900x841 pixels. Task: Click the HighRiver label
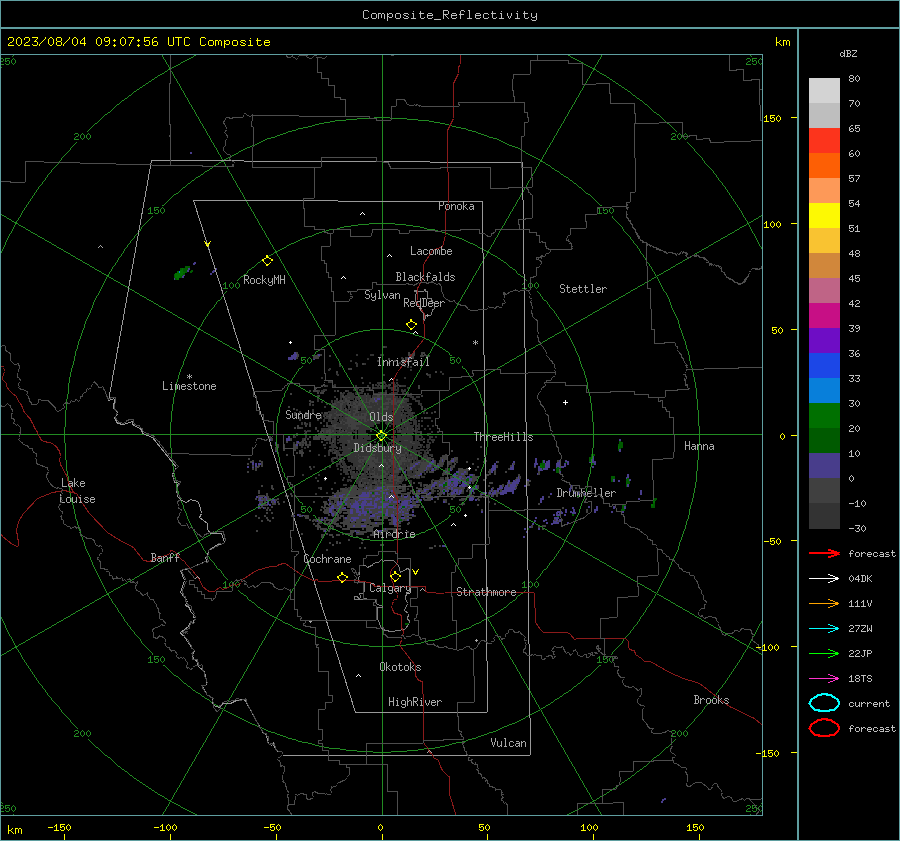[x=415, y=702]
